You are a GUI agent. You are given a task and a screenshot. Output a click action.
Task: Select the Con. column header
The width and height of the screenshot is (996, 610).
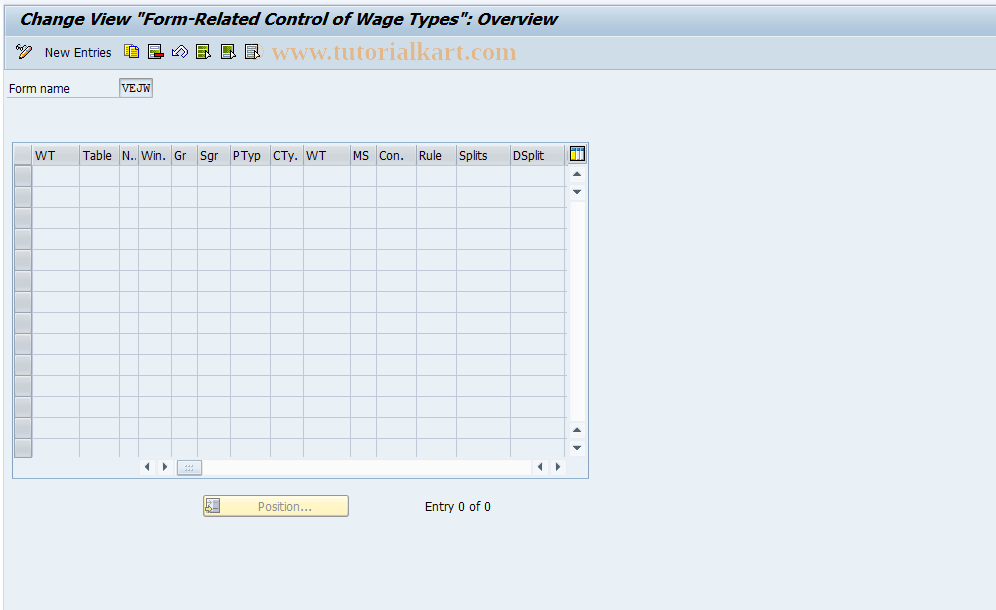point(396,156)
